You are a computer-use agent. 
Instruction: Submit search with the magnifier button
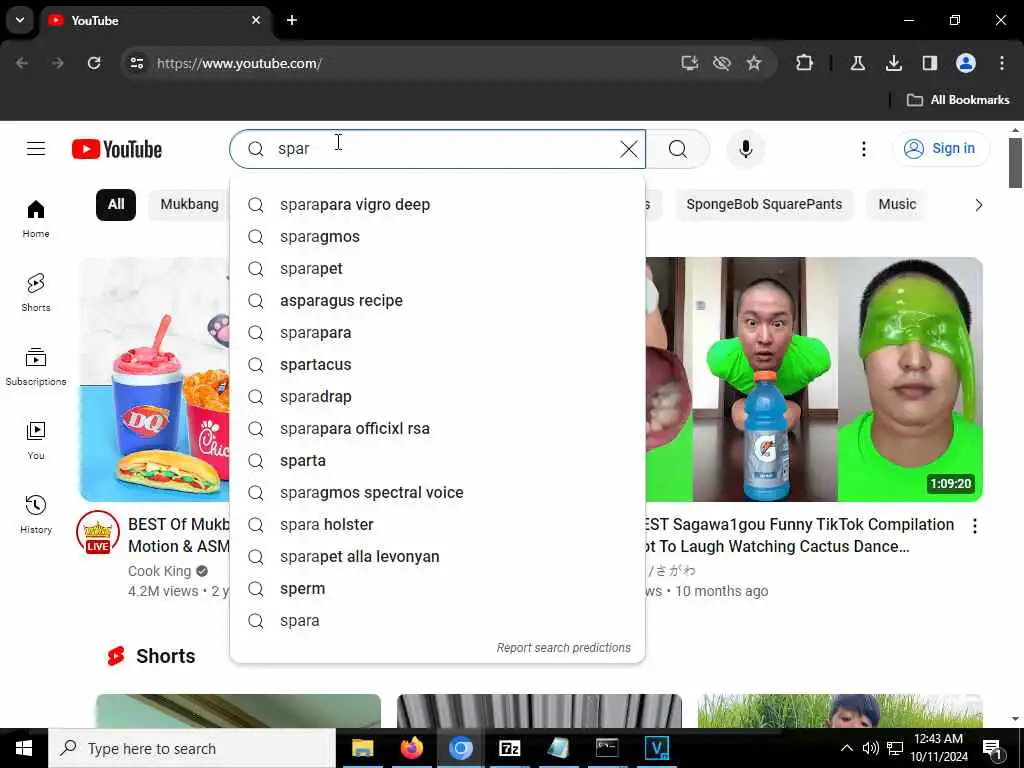point(678,149)
